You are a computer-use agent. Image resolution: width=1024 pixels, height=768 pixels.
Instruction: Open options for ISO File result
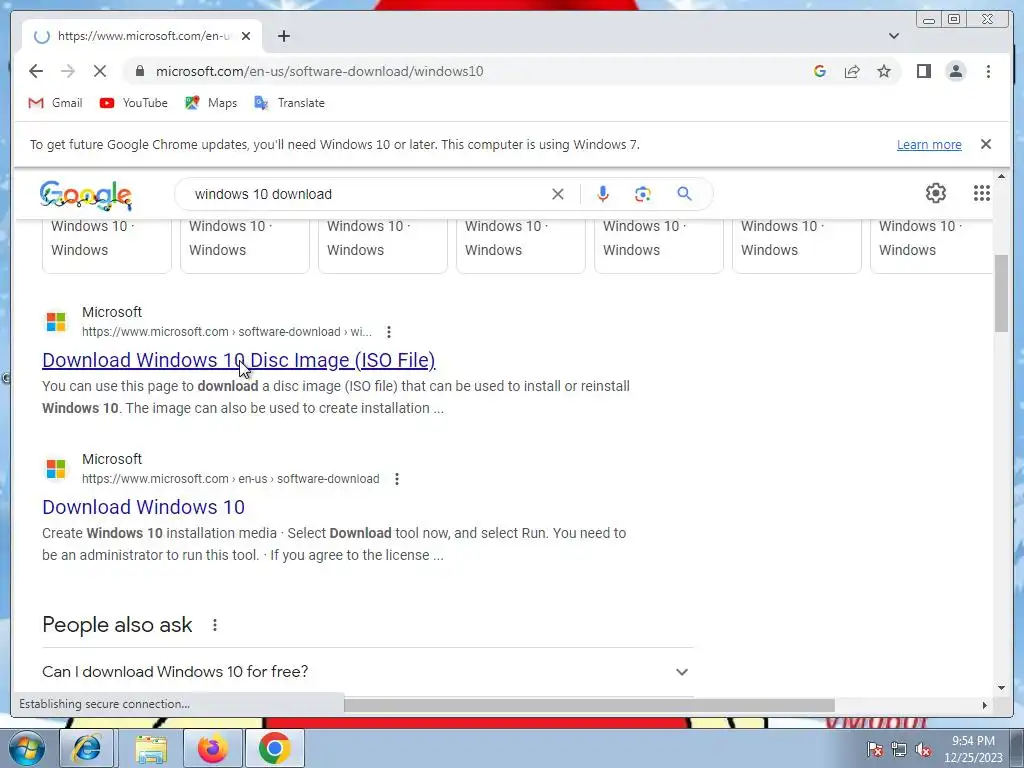pos(389,332)
